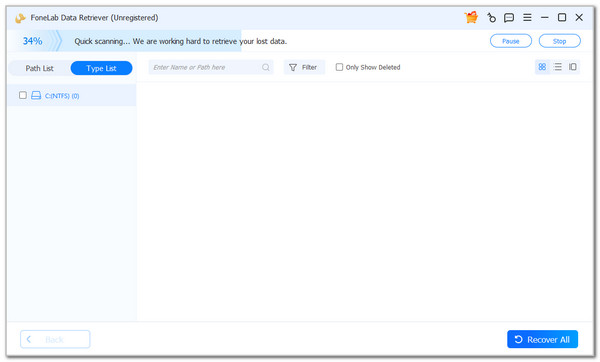
Task: Tick the C(NTFS) drive checkbox
Action: click(x=23, y=95)
